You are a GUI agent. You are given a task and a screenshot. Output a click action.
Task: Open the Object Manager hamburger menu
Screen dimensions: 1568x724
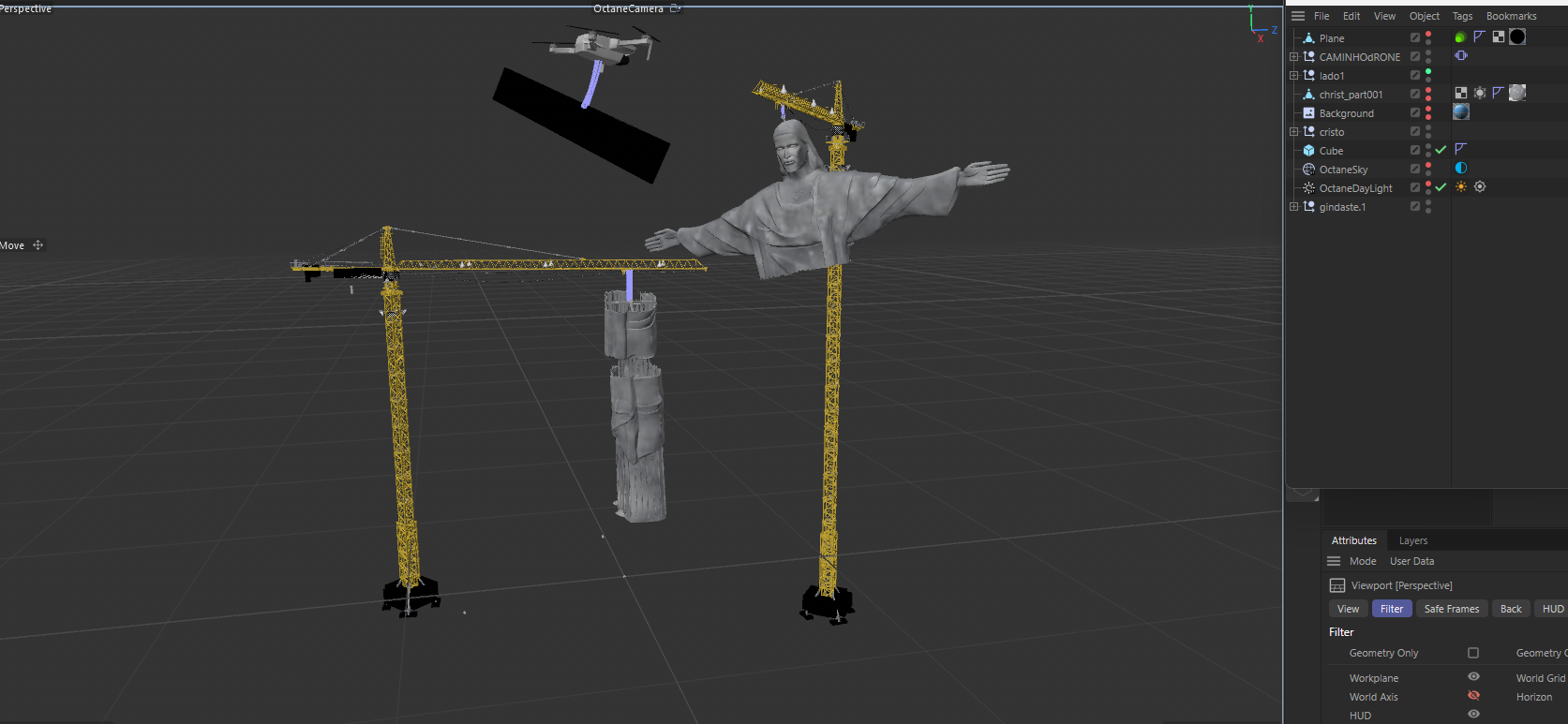click(x=1298, y=16)
